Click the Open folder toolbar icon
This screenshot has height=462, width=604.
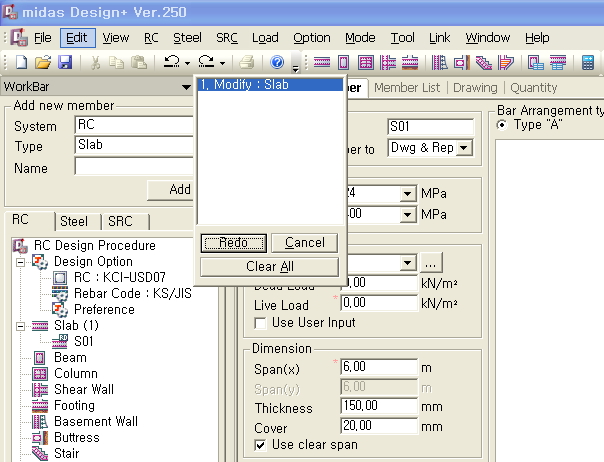[43, 62]
